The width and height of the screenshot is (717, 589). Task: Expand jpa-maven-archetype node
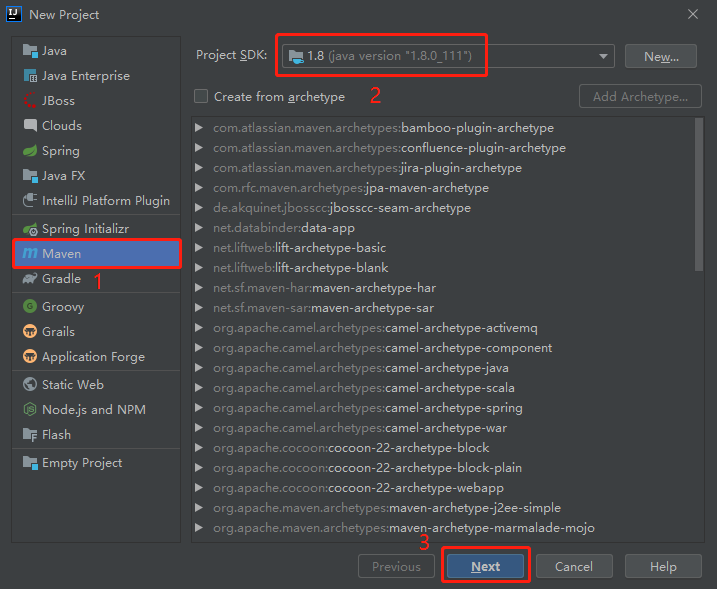tap(199, 187)
